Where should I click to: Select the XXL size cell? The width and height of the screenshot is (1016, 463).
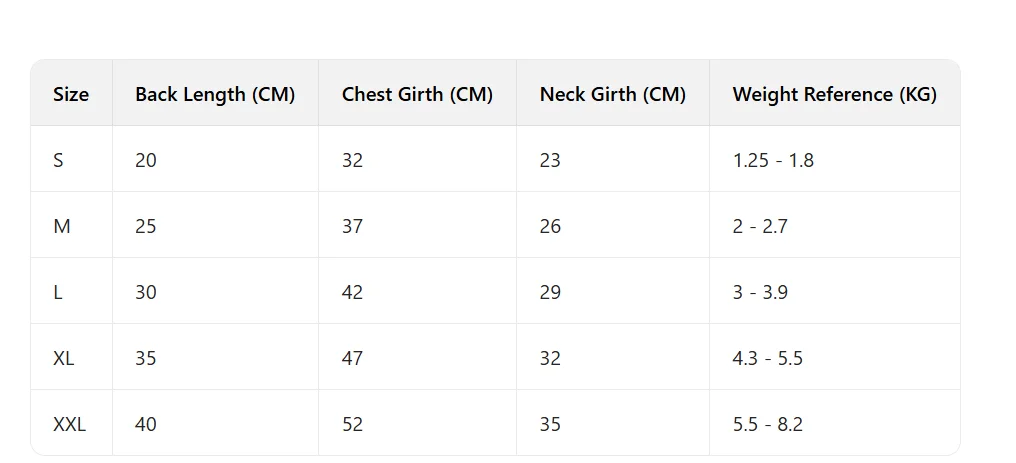click(x=70, y=424)
